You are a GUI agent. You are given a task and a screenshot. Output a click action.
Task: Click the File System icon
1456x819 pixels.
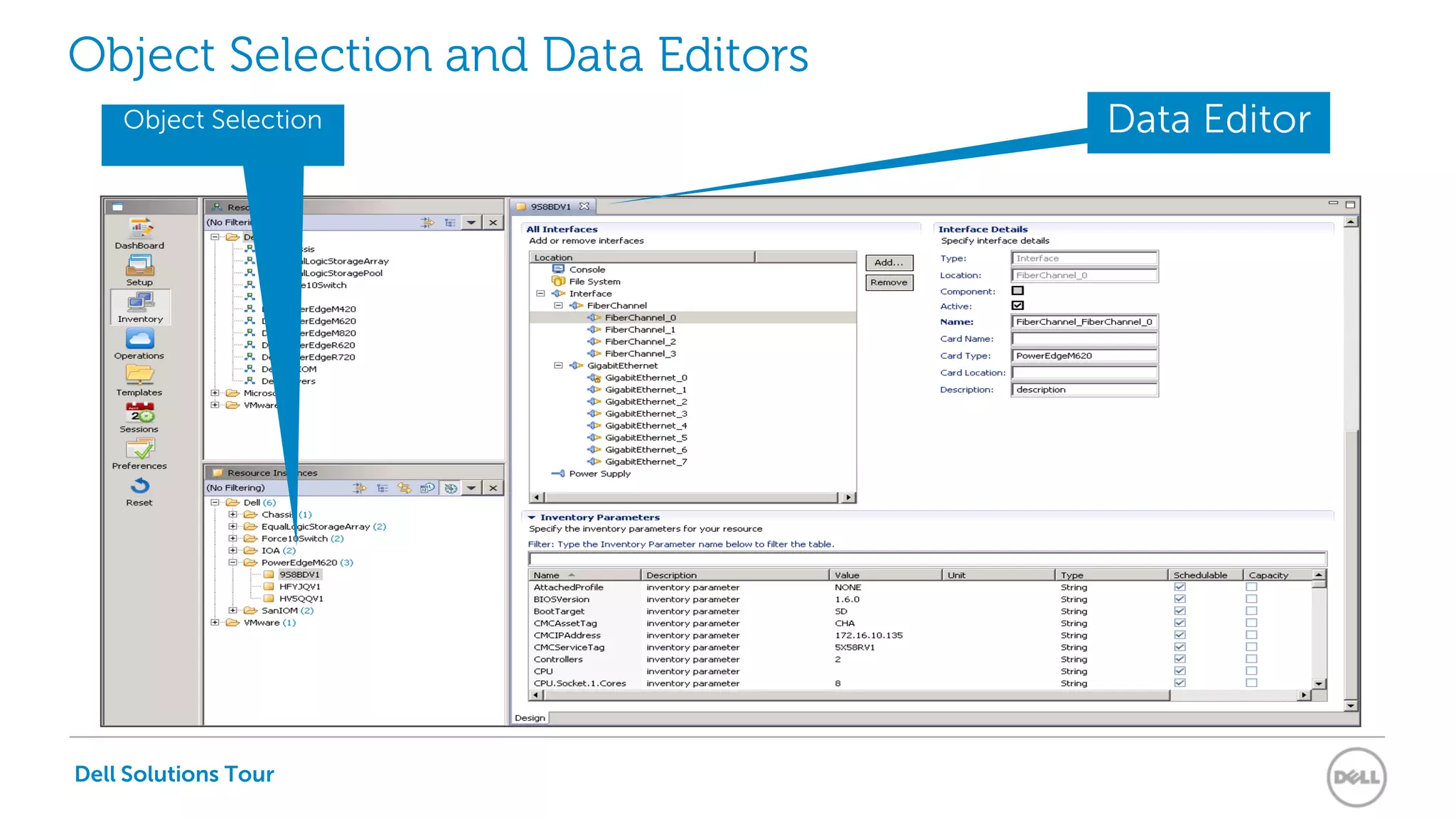(x=559, y=282)
